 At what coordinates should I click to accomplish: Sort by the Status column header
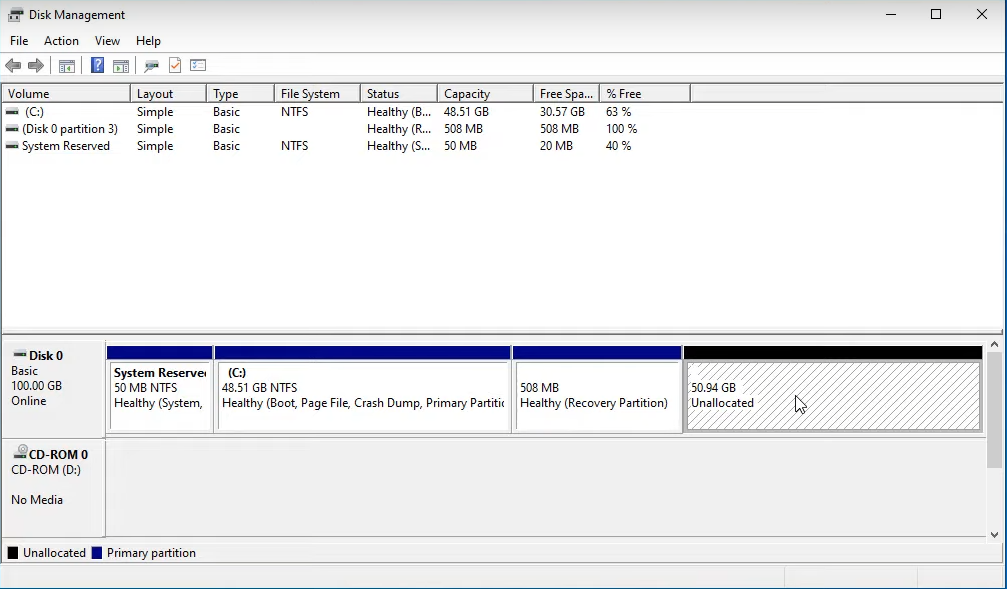coord(399,94)
